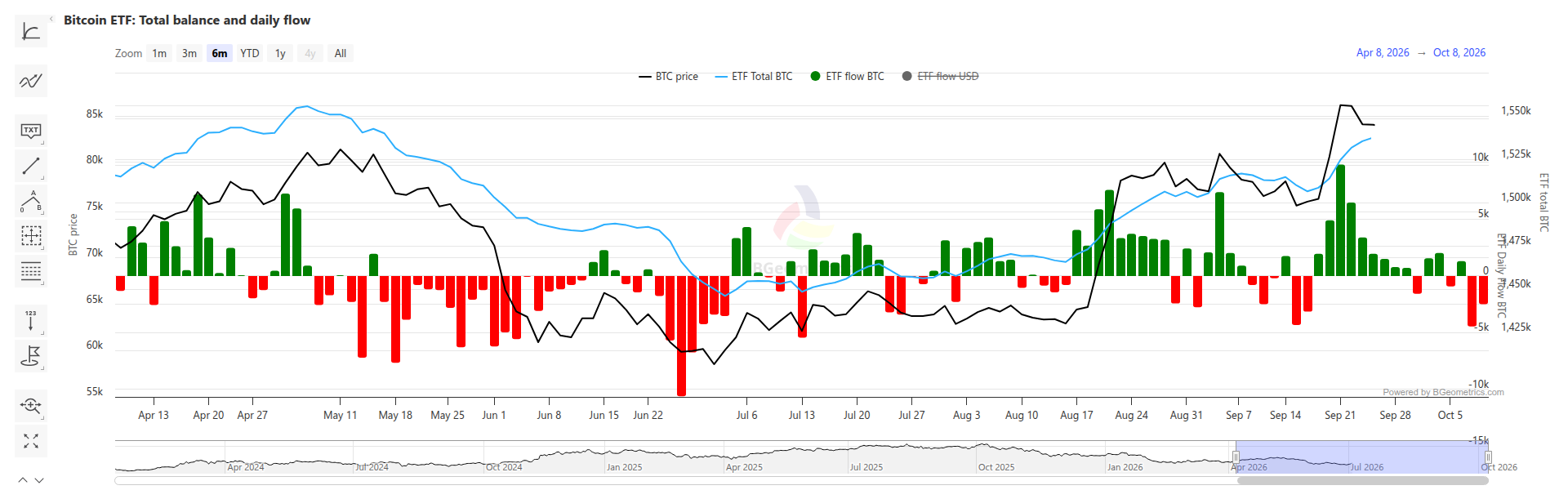This screenshot has width=1568, height=490.
Task: Select the measure rectangle tool
Action: pos(31,236)
